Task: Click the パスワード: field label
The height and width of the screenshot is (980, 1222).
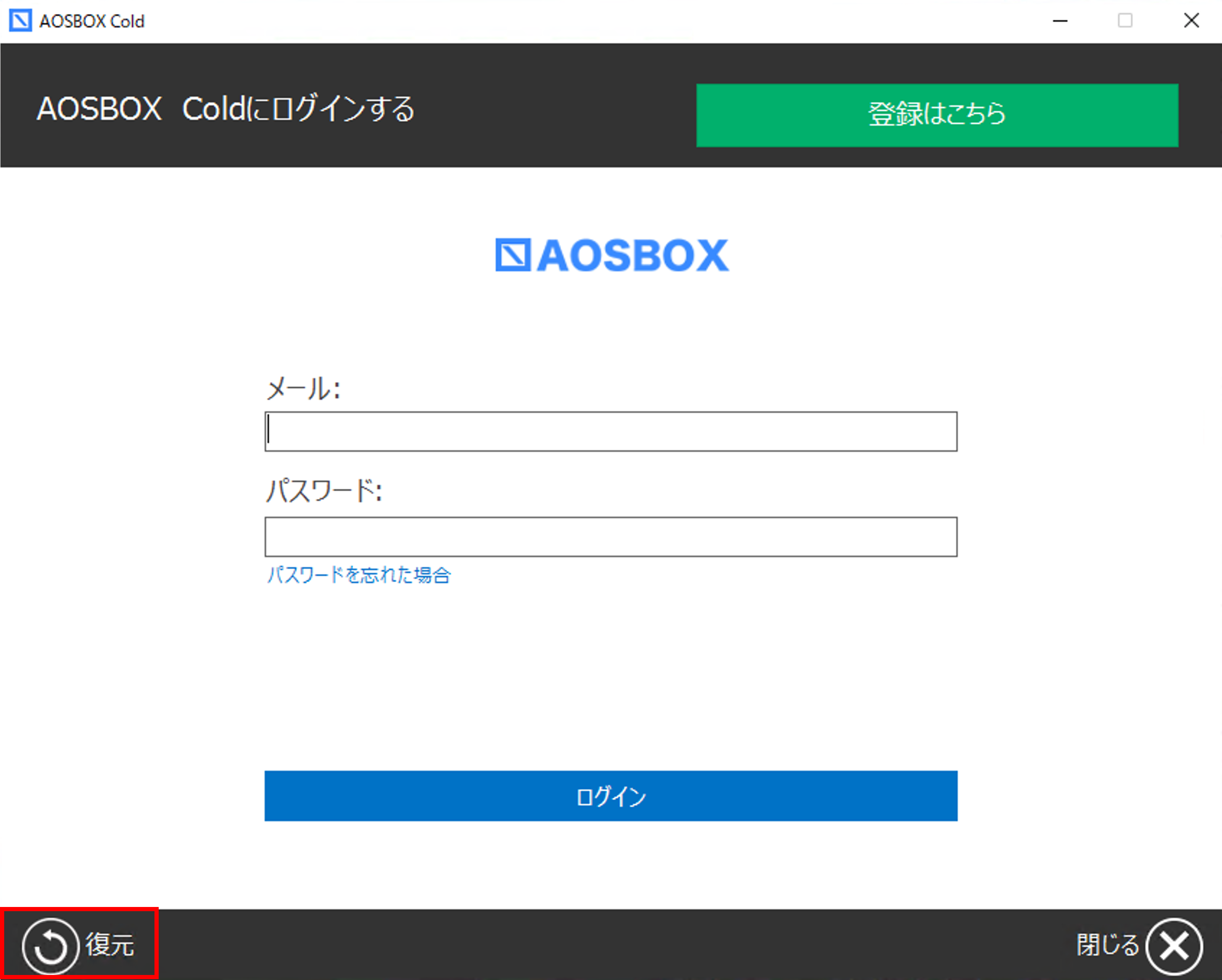Action: coord(324,491)
